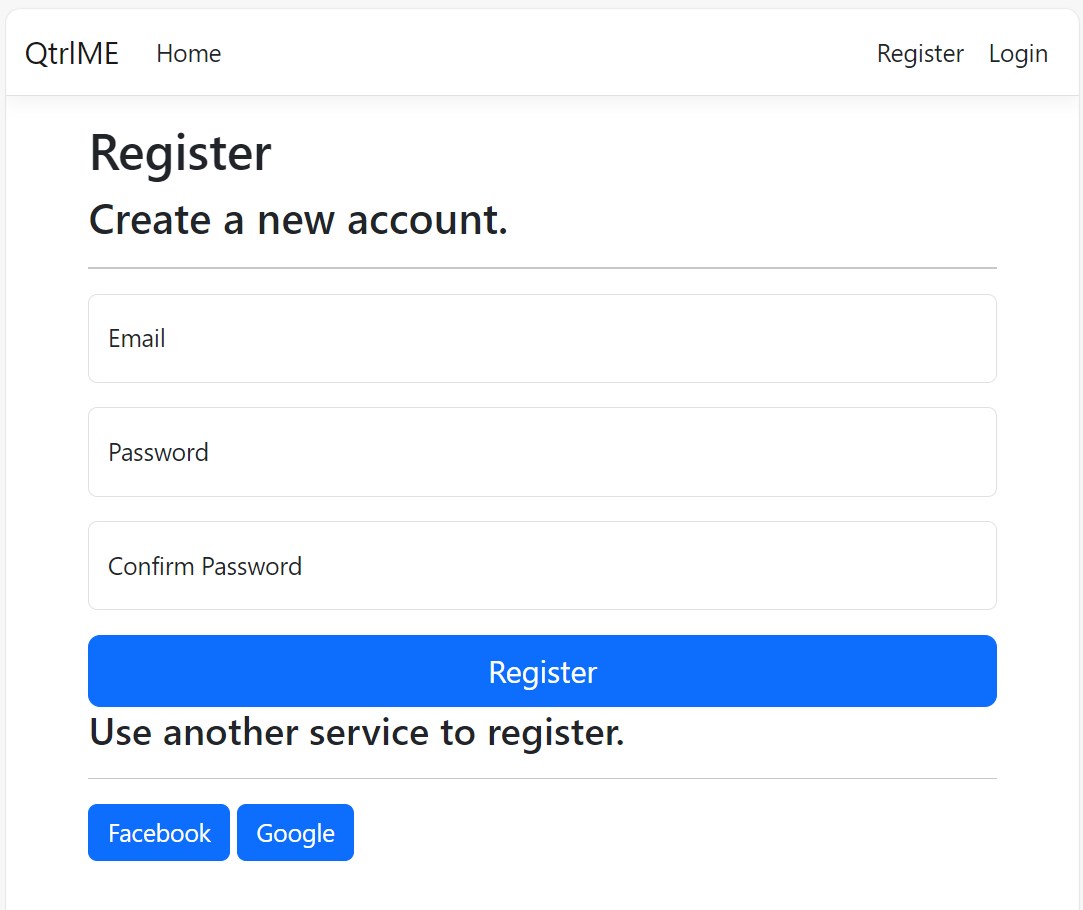Choose Google as external registration service
1083x910 pixels.
tap(295, 833)
